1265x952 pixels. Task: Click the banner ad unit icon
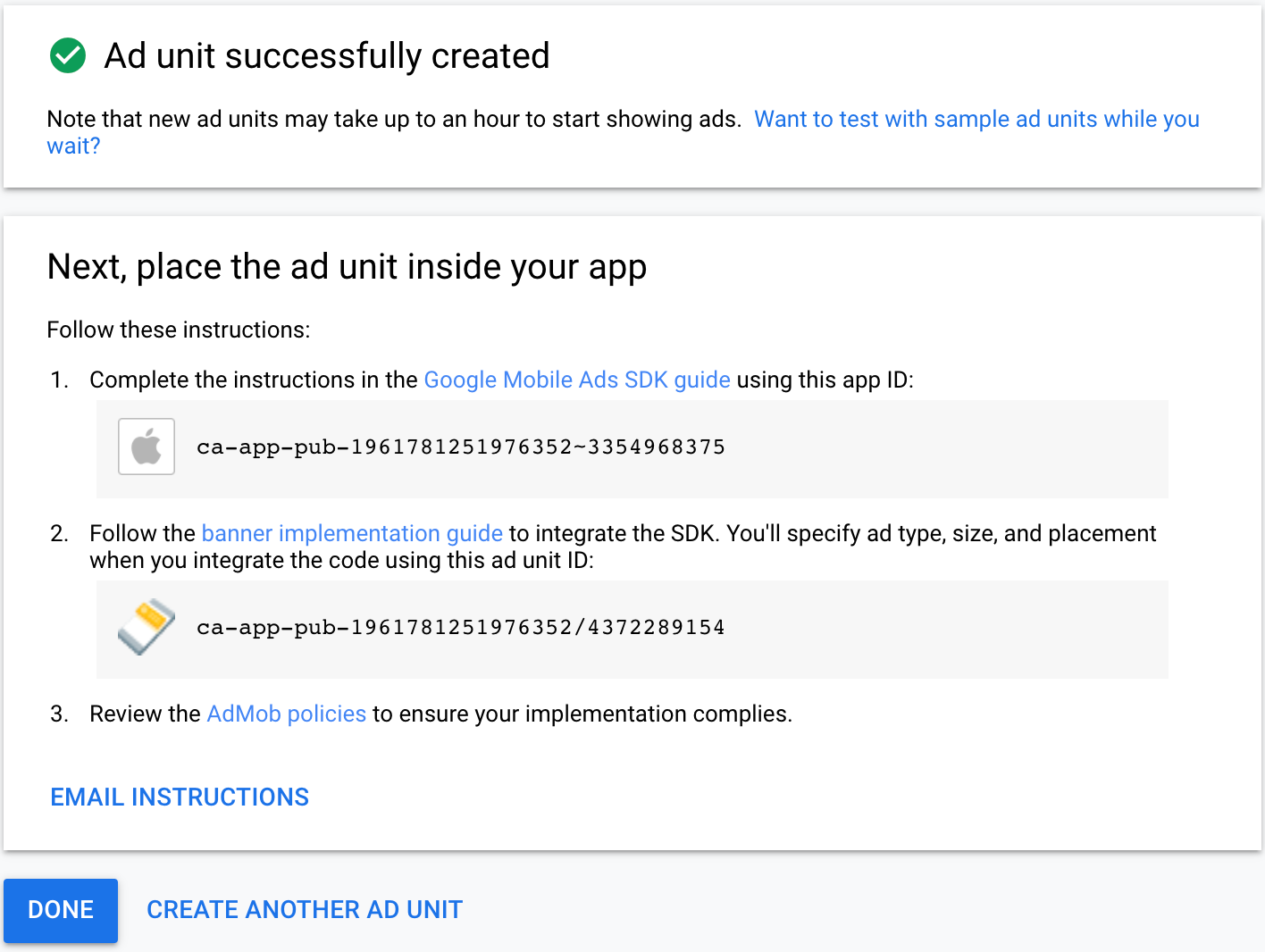pyautogui.click(x=147, y=627)
